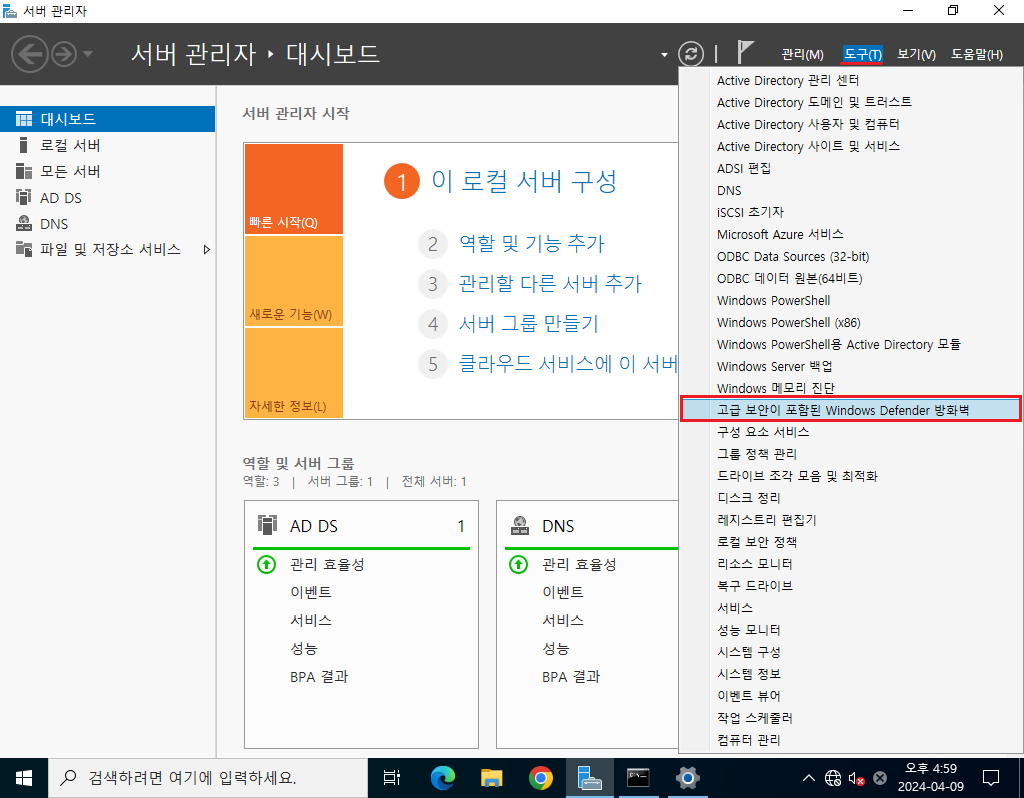The height and width of the screenshot is (798, 1024).
Task: Click the 서버 그룹 만들기 link
Action: tap(528, 323)
